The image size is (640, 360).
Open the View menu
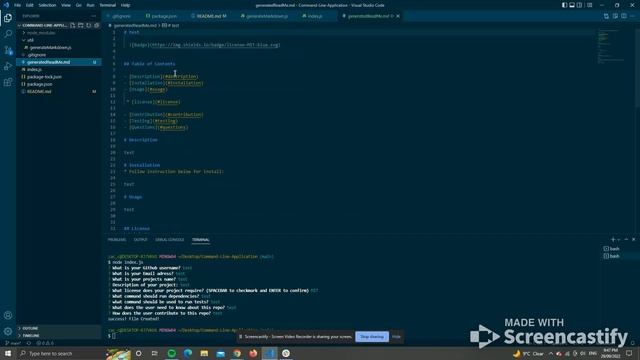pos(66,5)
